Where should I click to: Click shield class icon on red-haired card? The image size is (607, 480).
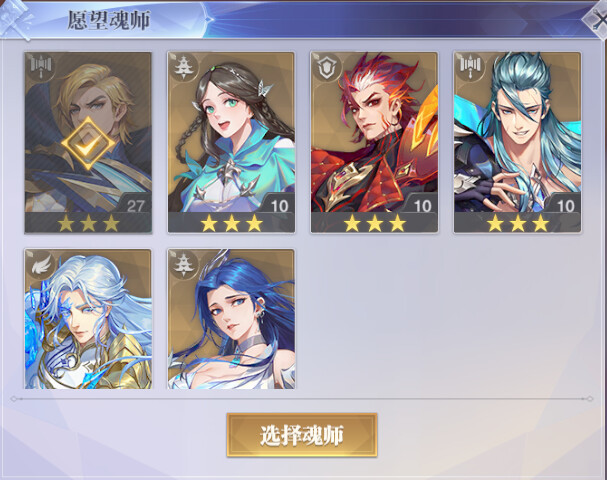point(327,67)
